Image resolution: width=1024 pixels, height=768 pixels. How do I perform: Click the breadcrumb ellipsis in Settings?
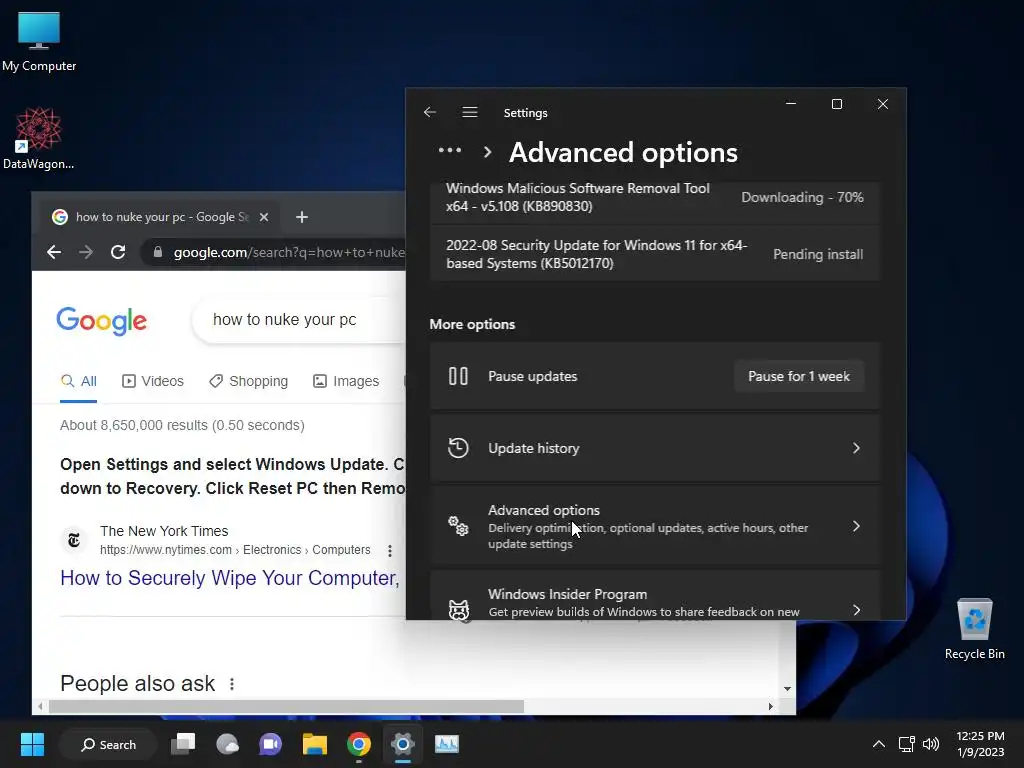450,151
